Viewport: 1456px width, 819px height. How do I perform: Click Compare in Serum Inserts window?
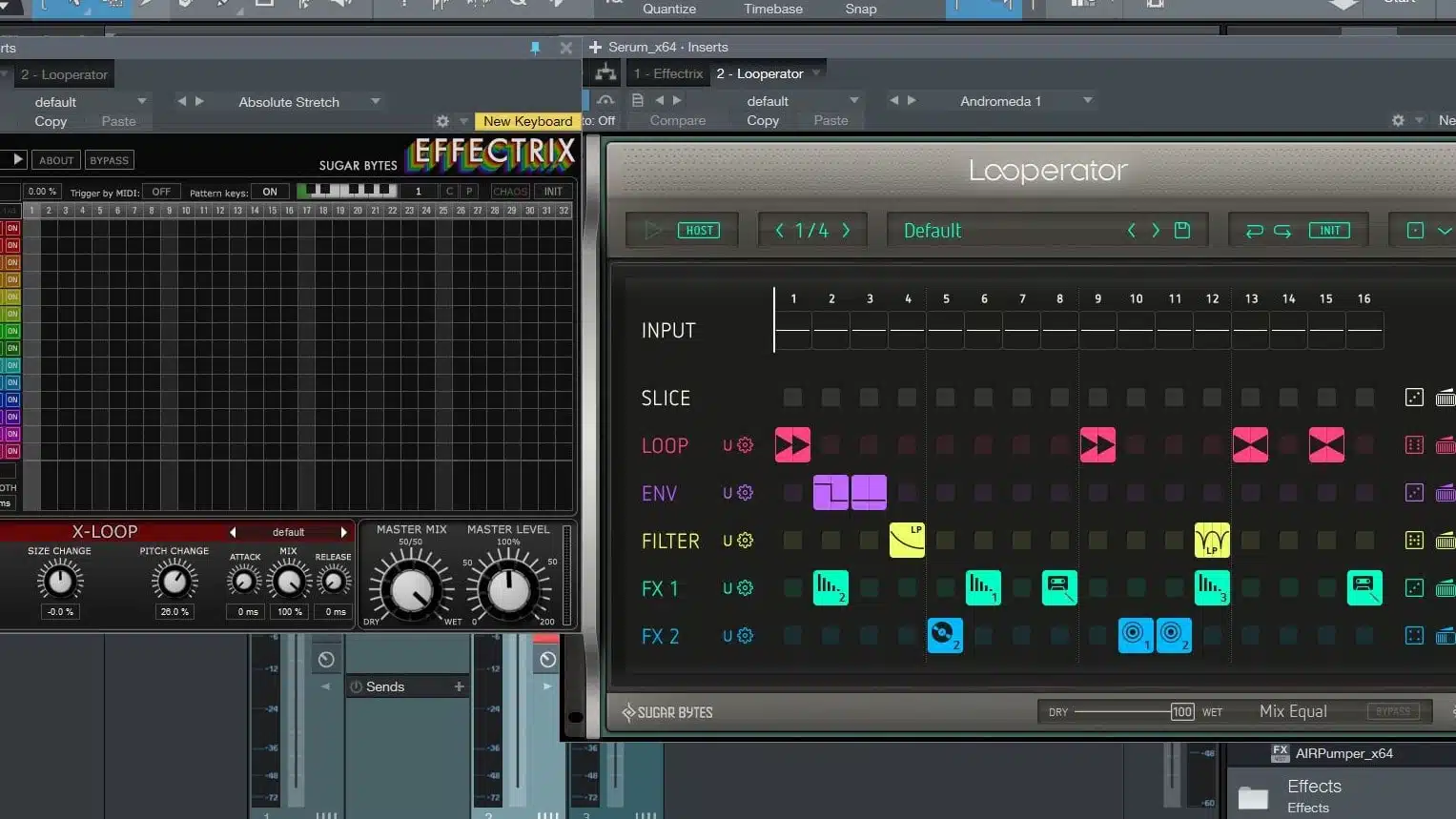click(678, 121)
